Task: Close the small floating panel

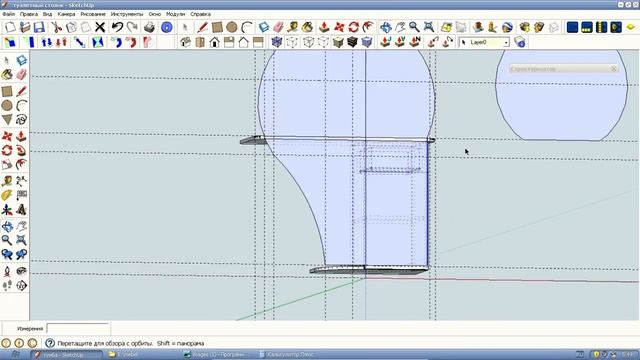Action: point(613,69)
